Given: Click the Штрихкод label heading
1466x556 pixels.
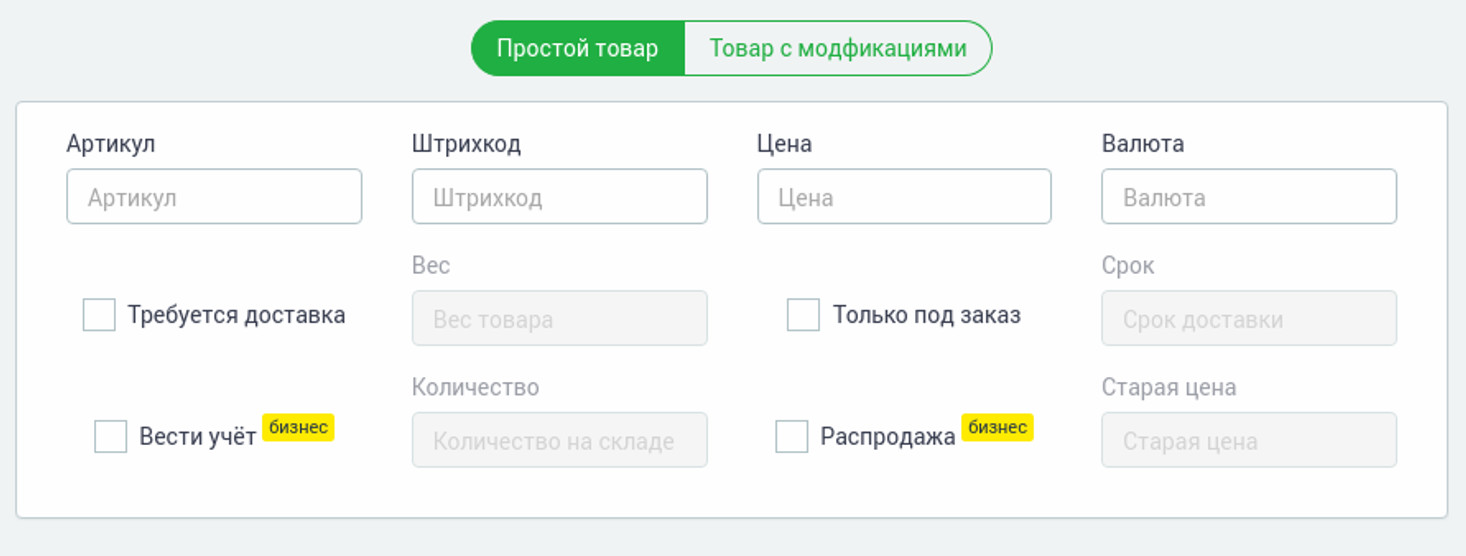Looking at the screenshot, I should 466,144.
